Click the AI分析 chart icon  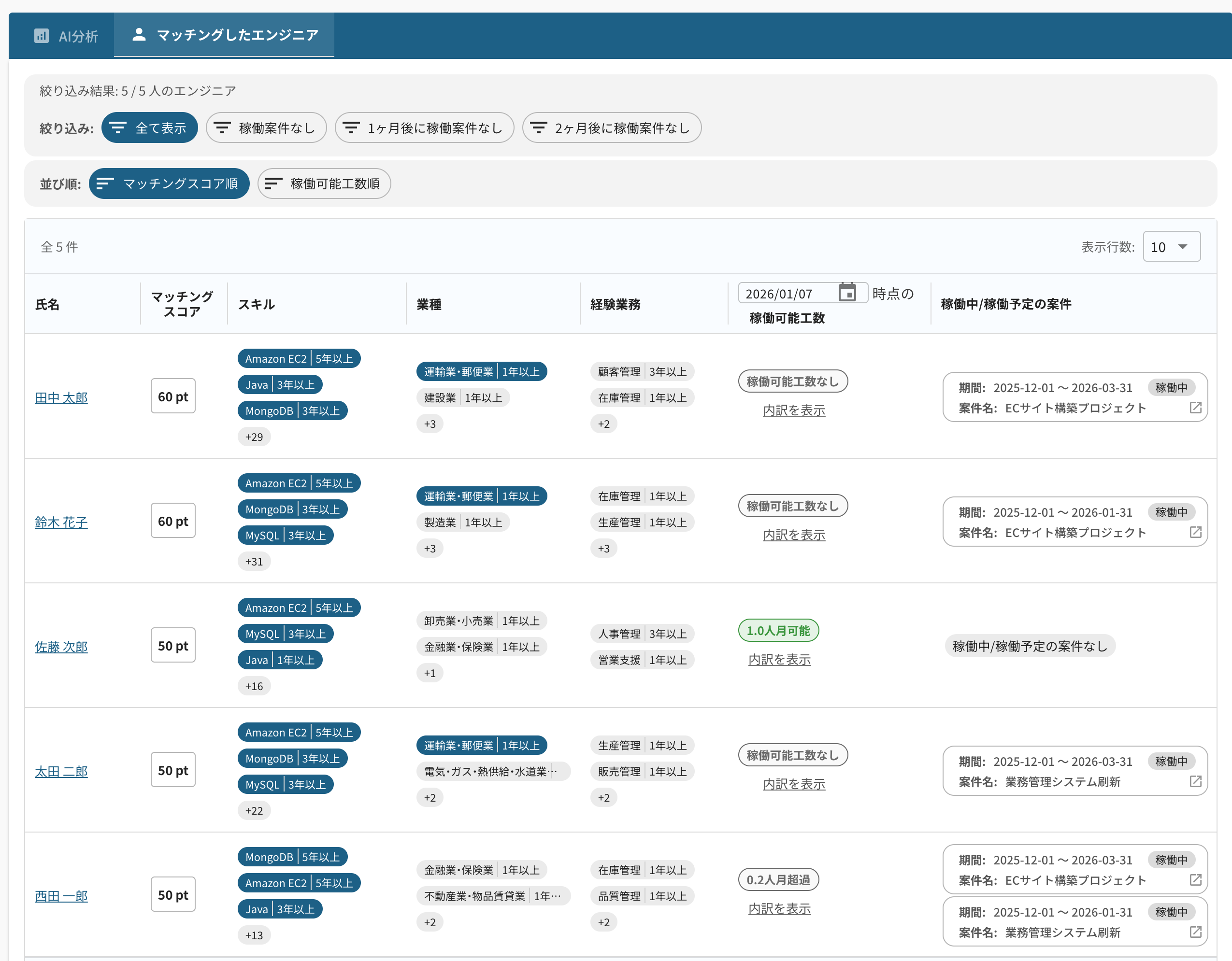coord(41,36)
